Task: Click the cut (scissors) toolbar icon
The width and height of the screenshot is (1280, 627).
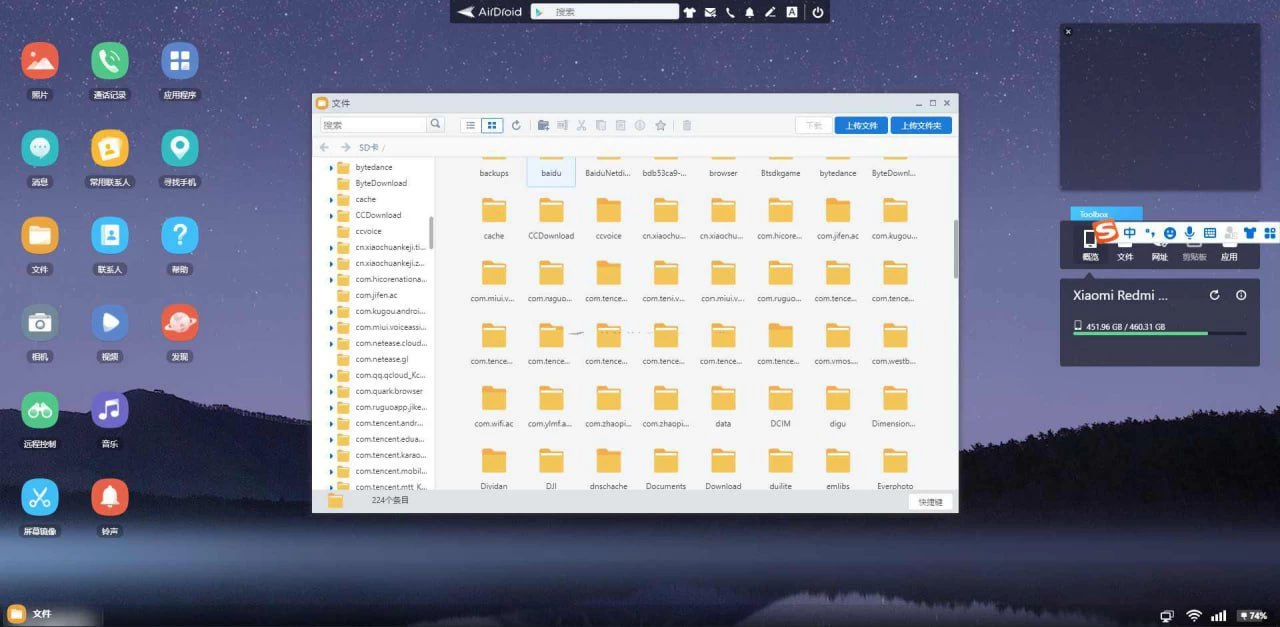Action: pyautogui.click(x=581, y=125)
